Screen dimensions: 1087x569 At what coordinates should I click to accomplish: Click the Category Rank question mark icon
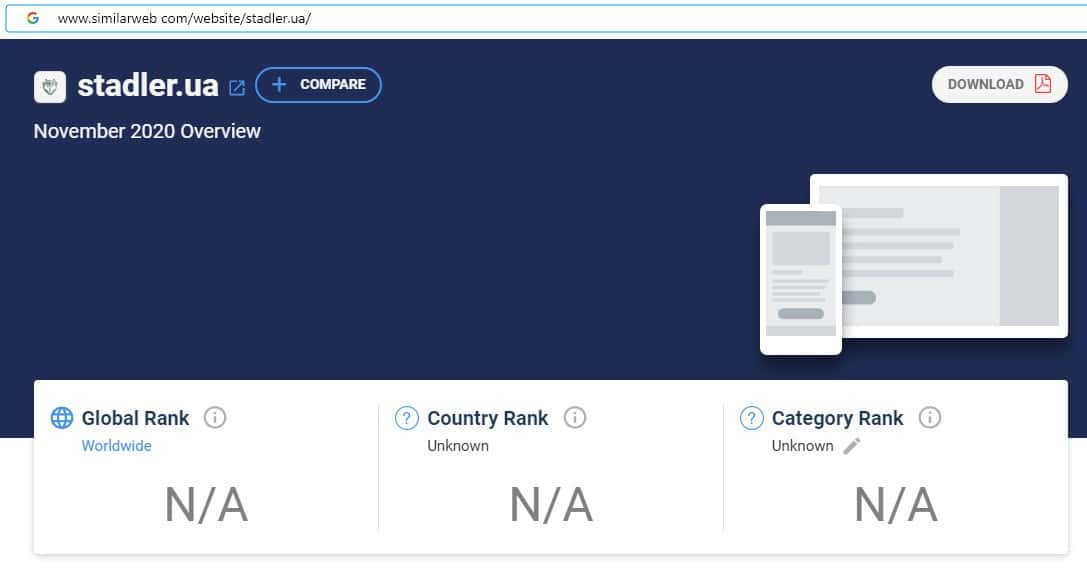(x=751, y=418)
